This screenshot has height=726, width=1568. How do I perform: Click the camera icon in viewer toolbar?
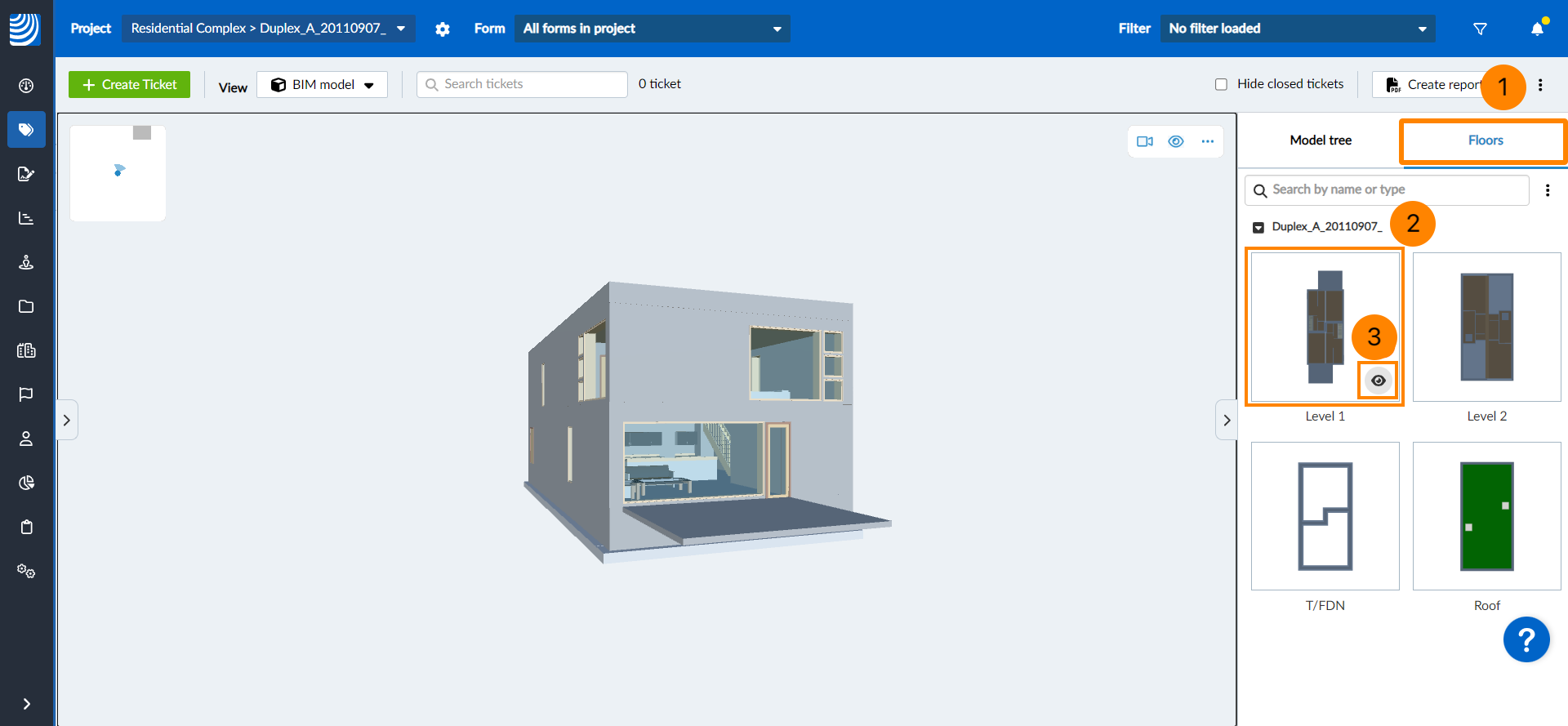point(1145,141)
